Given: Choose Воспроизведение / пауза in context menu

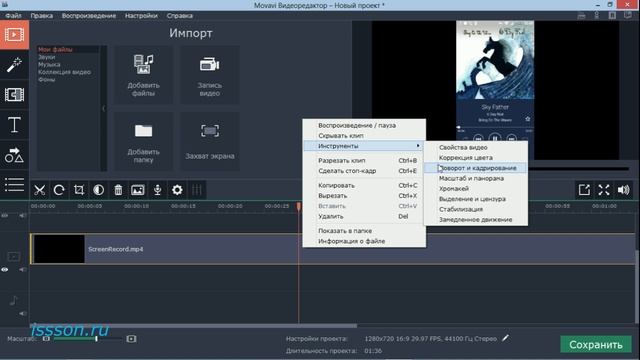Looking at the screenshot, I should pyautogui.click(x=364, y=125).
